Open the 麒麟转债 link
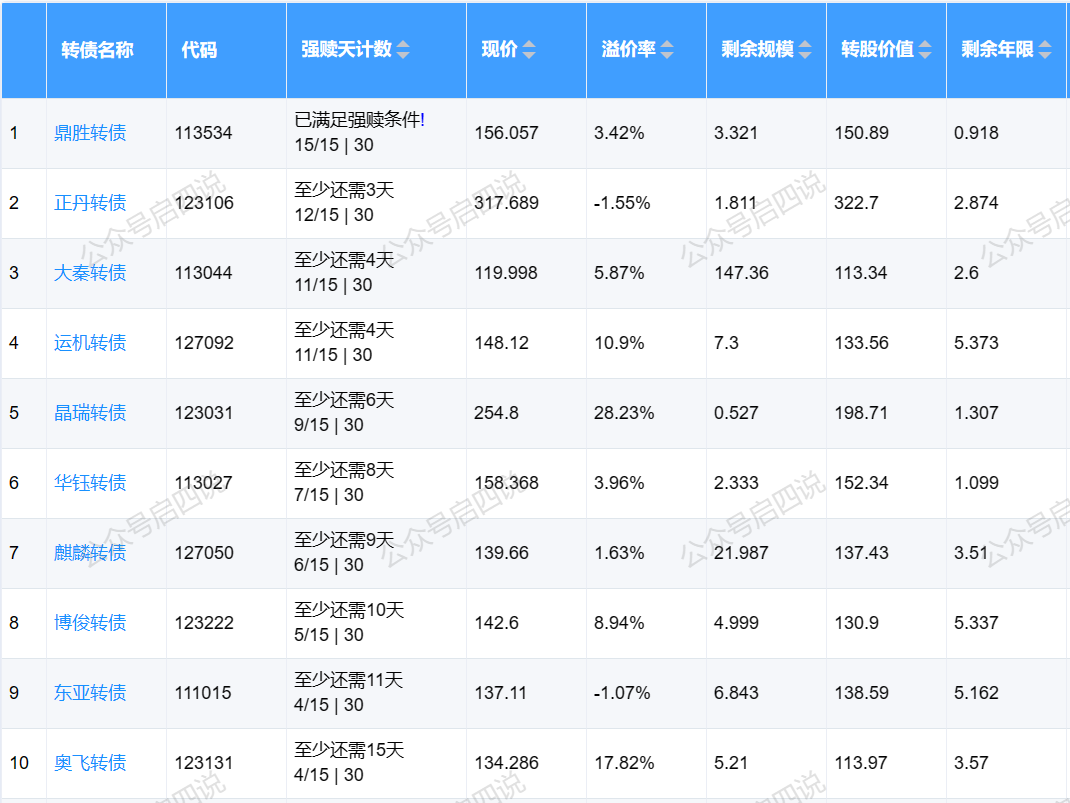This screenshot has height=803, width=1070. tap(90, 553)
